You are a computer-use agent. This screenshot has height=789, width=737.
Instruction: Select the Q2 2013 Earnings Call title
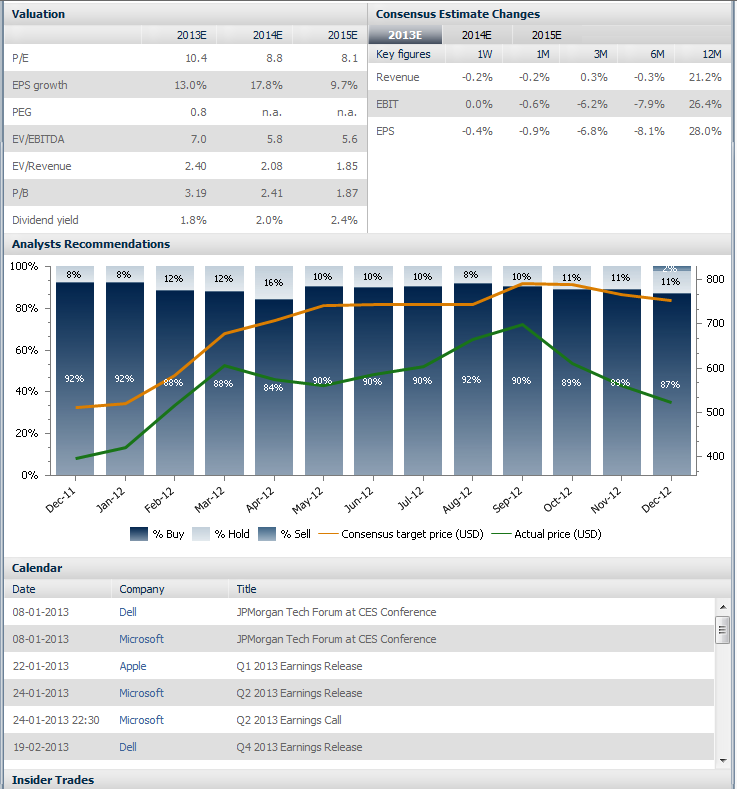tap(289, 720)
